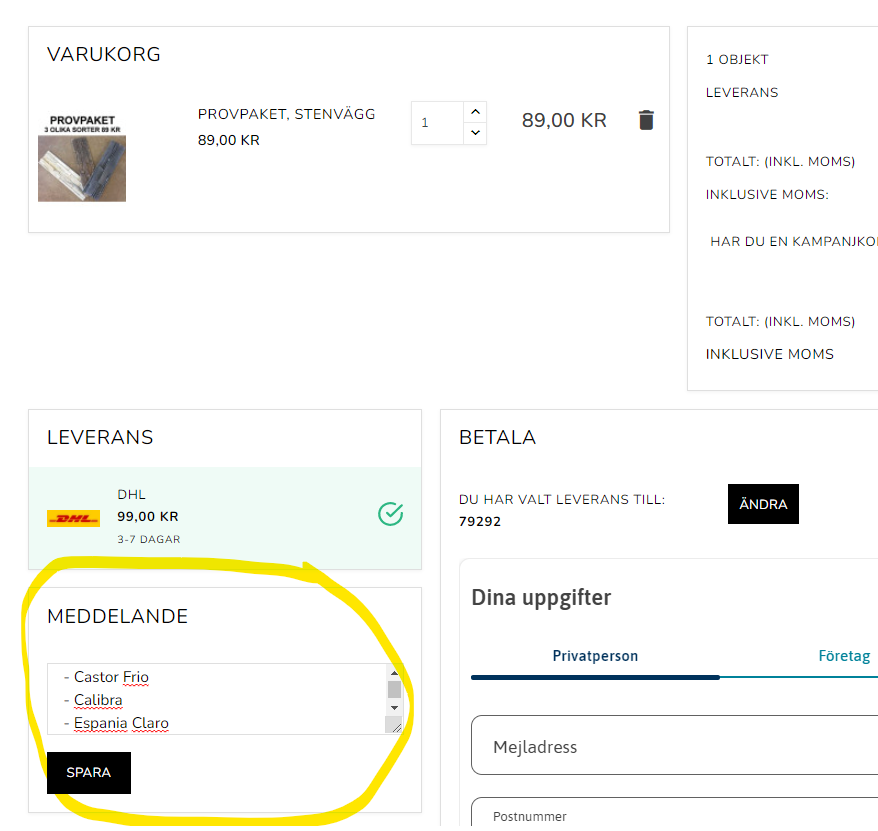Viewport: 878px width, 831px height.
Task: Click the resize handle of message box
Action: pos(395,726)
